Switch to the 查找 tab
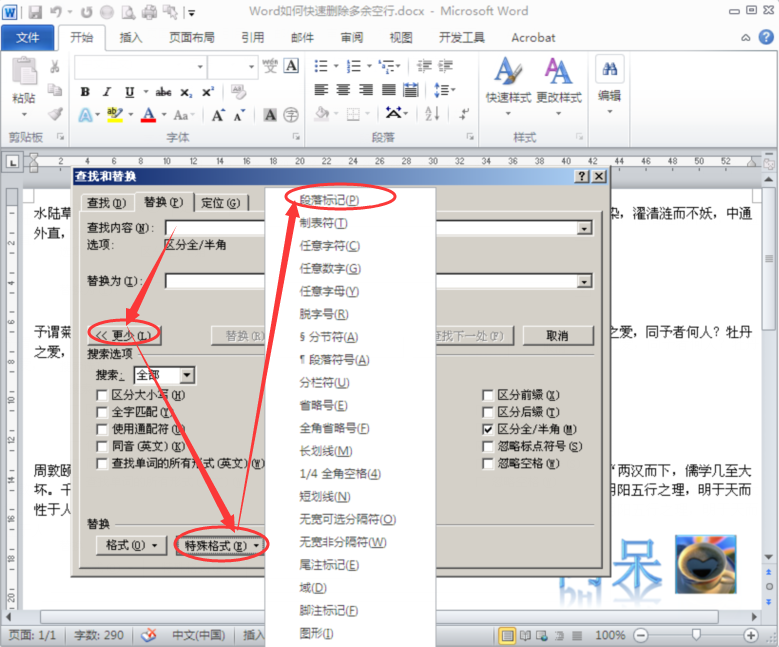This screenshot has height=647, width=779. pyautogui.click(x=106, y=203)
